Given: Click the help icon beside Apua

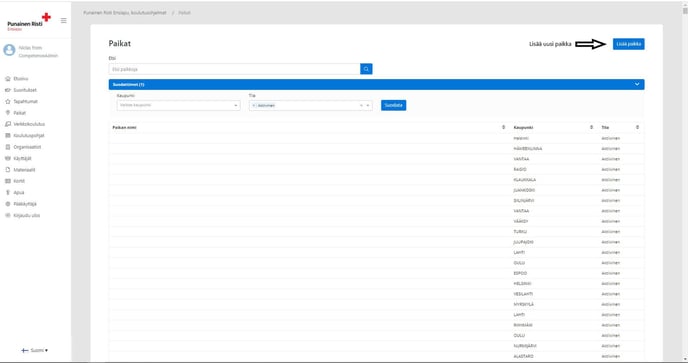Looking at the screenshot, I should 7,192.
